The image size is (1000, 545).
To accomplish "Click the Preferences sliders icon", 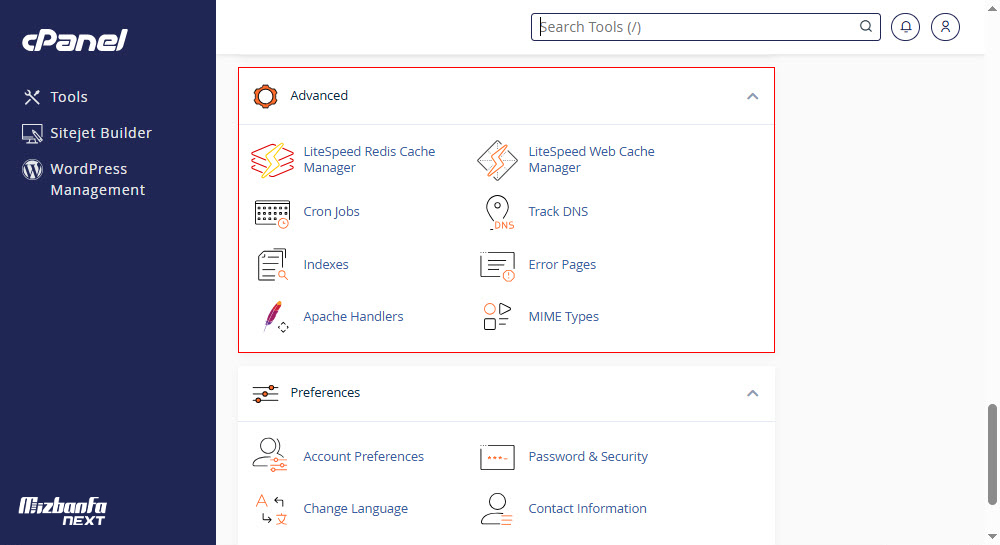I will point(265,393).
